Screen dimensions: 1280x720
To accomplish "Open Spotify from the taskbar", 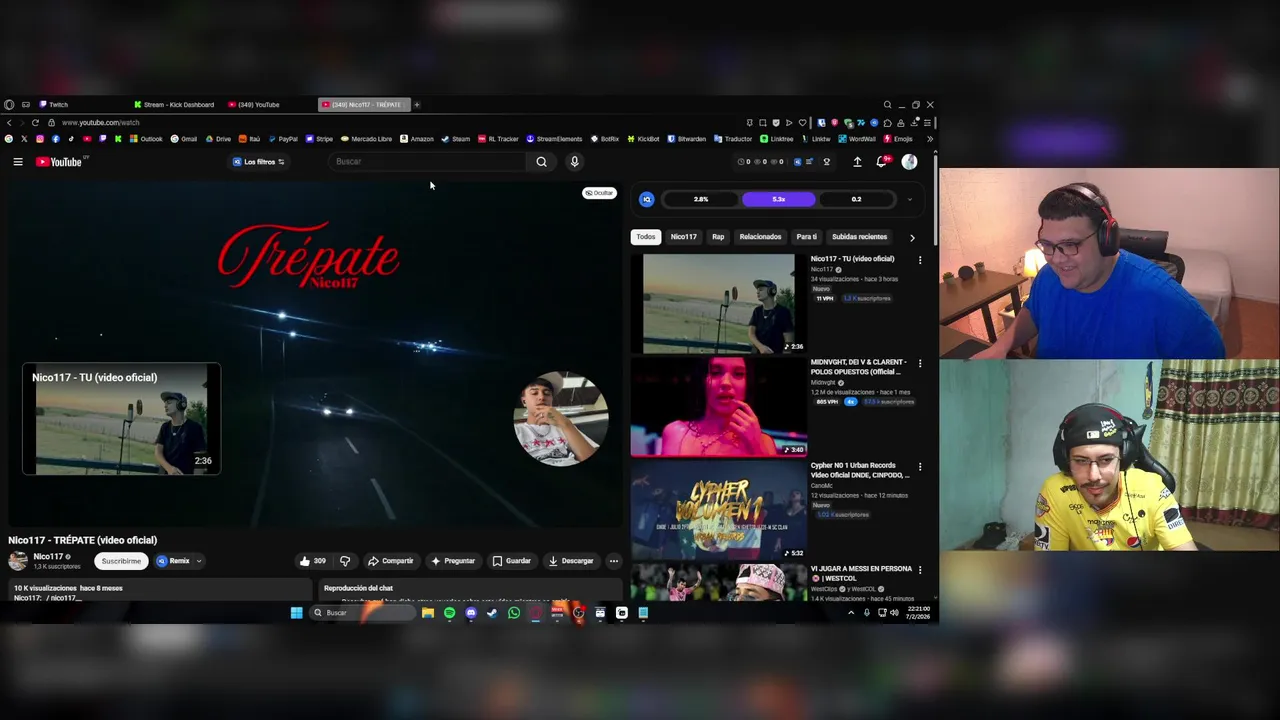I will 449,613.
